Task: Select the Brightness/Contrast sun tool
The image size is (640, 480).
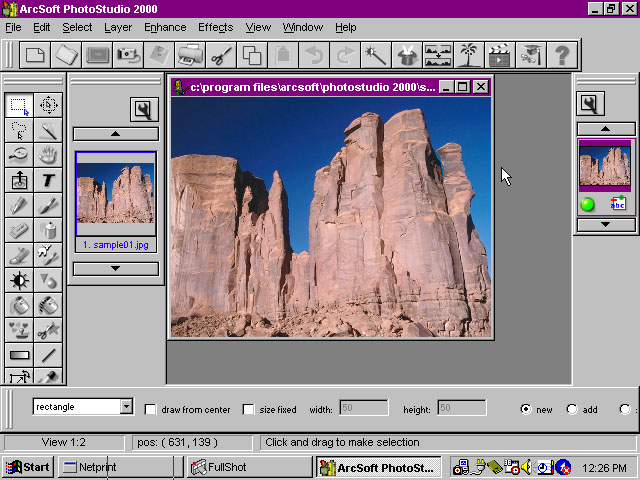Action: [x=19, y=280]
